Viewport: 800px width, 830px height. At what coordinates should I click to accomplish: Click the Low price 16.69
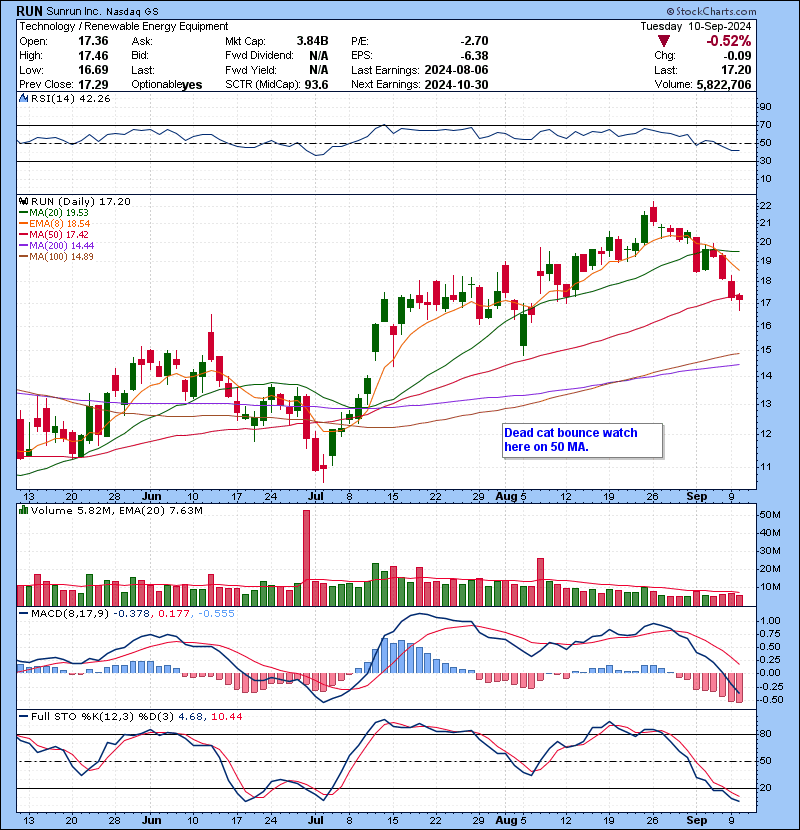93,70
